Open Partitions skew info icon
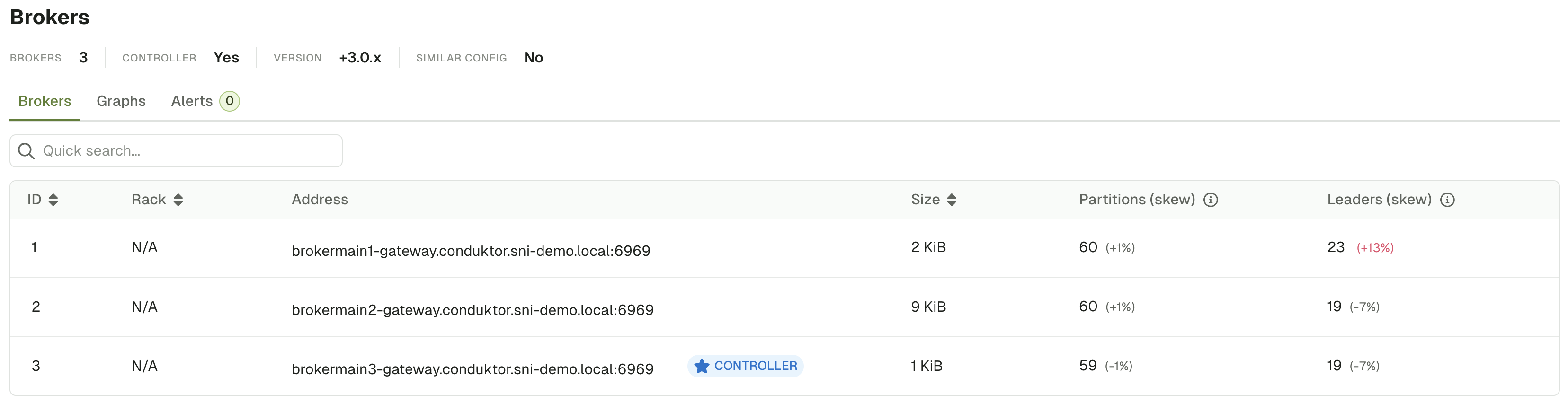This screenshot has width=1568, height=403. point(1211,200)
